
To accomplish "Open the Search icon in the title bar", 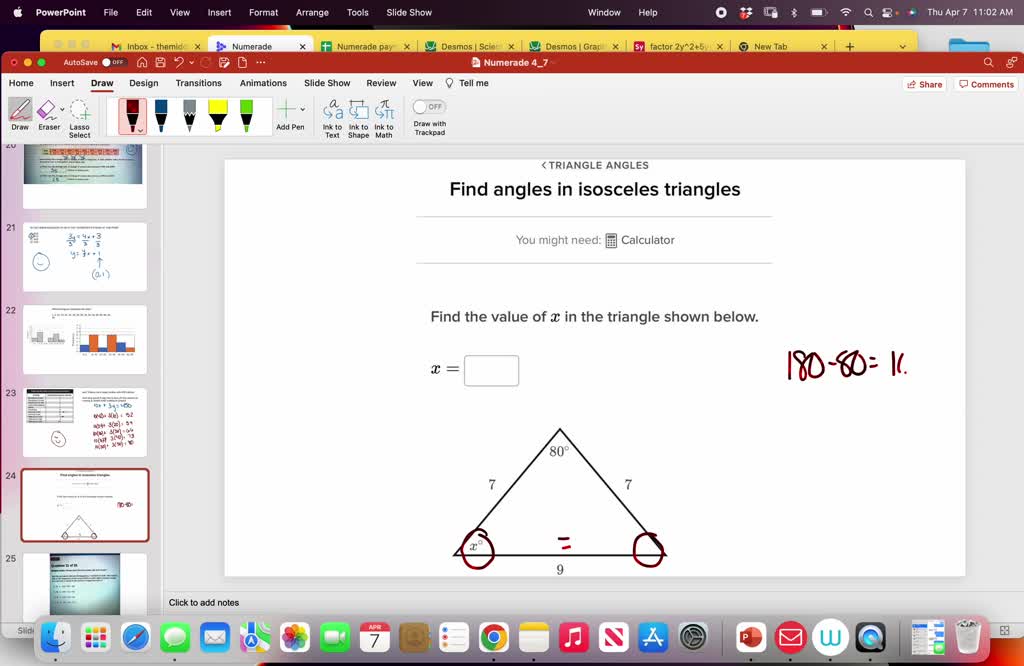I will (x=987, y=61).
